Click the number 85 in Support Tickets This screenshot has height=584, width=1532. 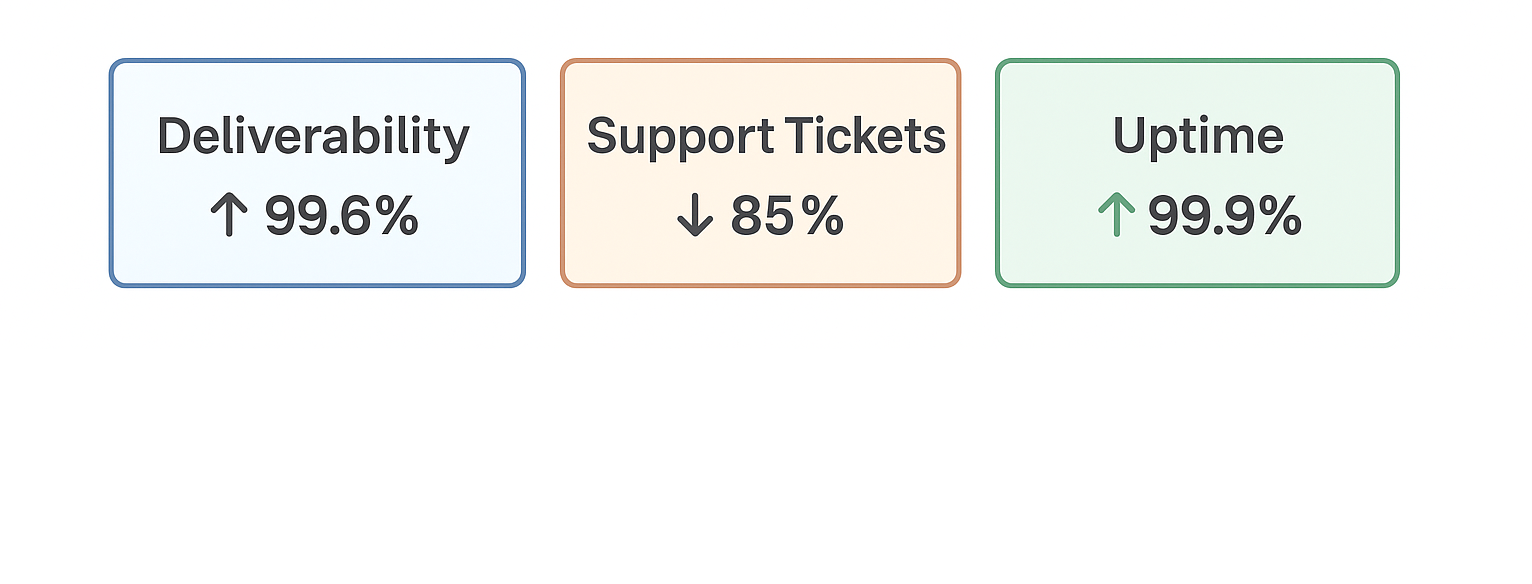(x=763, y=215)
